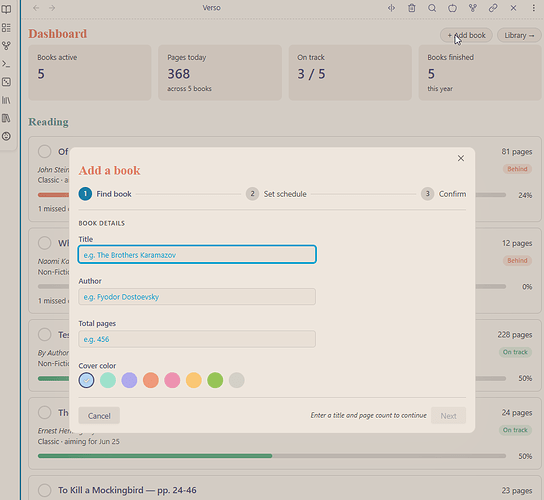Click the apple-shaped icon in the toolbar
The image size is (544, 500).
pyautogui.click(x=452, y=8)
